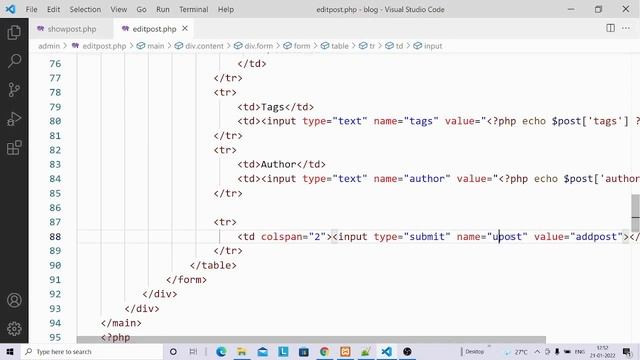Click the editpost.php breadcrumb
Screen dimensions: 640x360
pos(104,46)
